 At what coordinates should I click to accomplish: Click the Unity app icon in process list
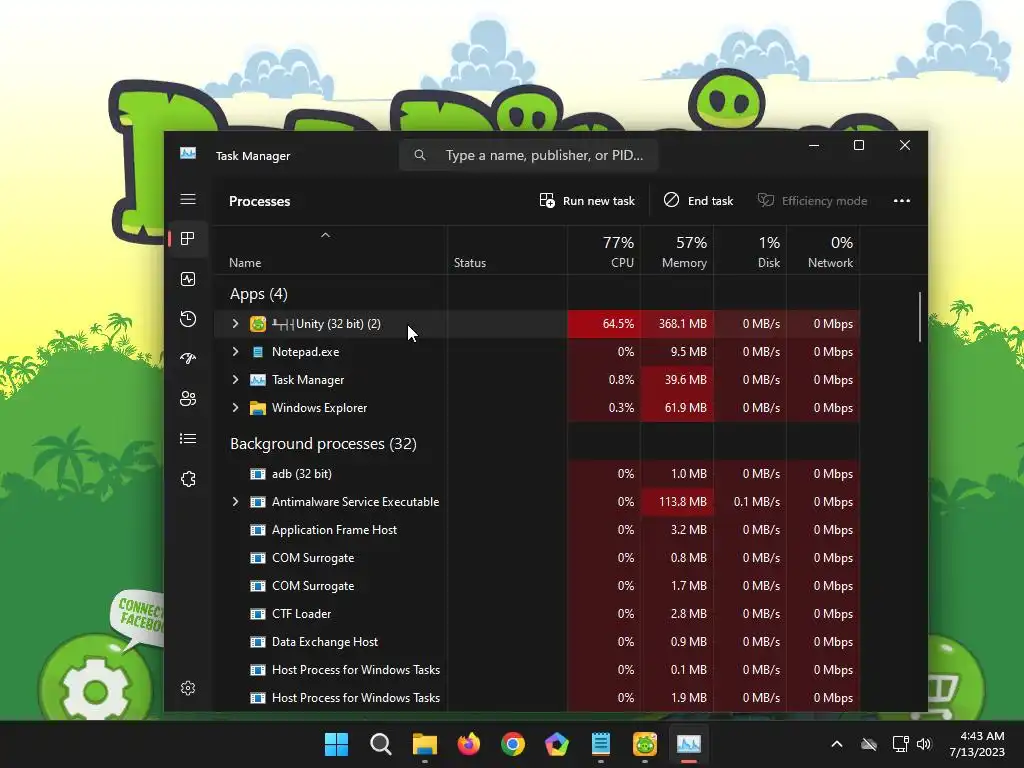(x=258, y=324)
